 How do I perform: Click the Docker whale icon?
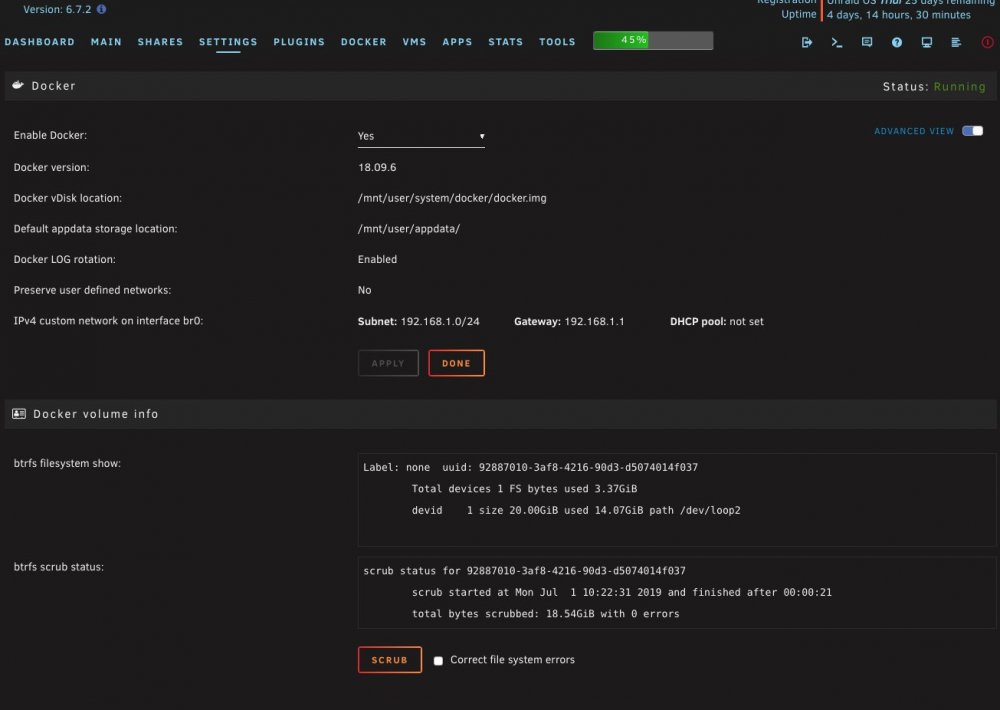[18, 85]
